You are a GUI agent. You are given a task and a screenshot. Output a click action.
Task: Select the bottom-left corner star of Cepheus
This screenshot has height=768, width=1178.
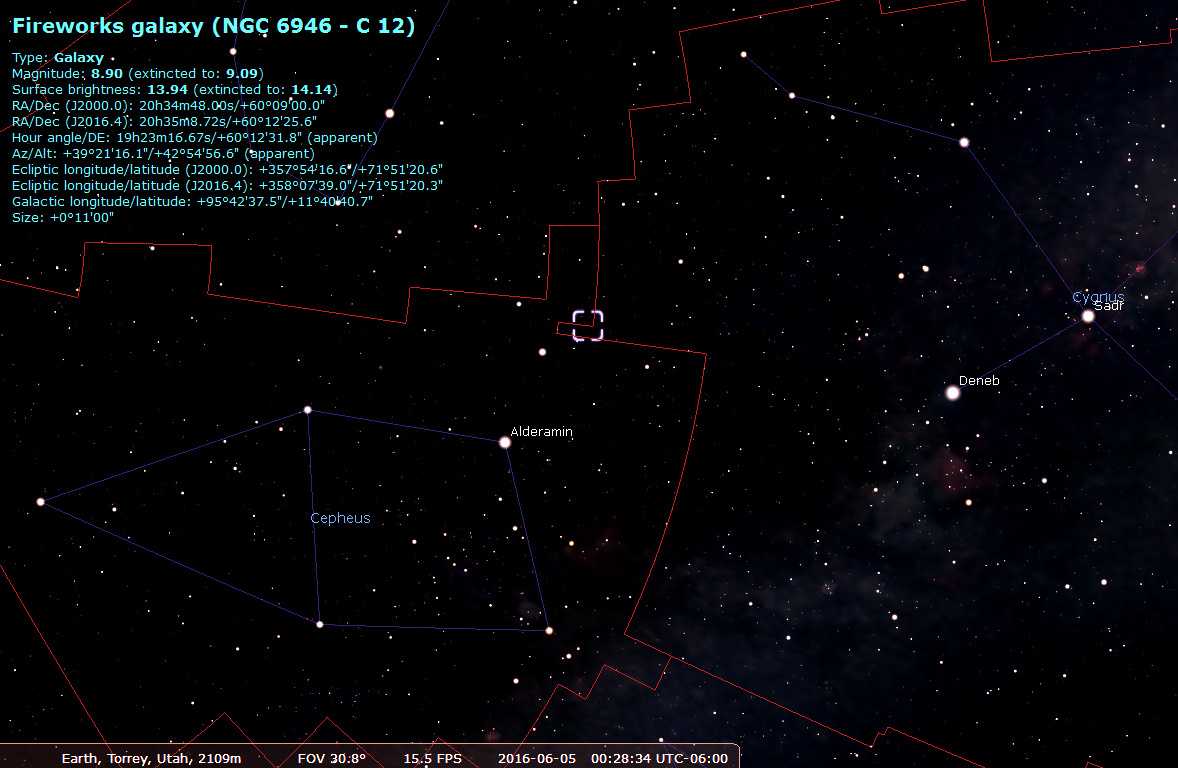320,625
